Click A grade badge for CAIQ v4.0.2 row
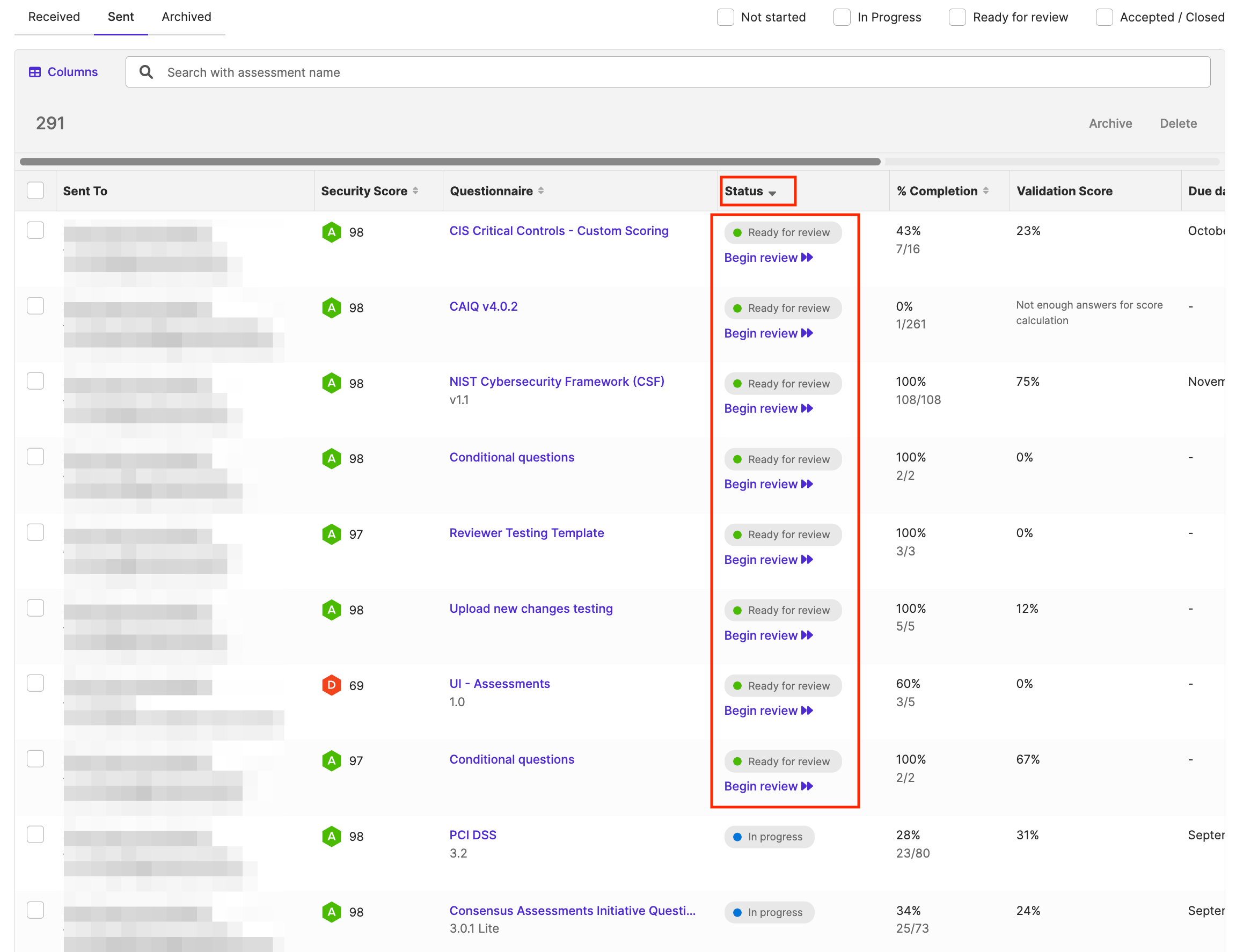 point(332,307)
